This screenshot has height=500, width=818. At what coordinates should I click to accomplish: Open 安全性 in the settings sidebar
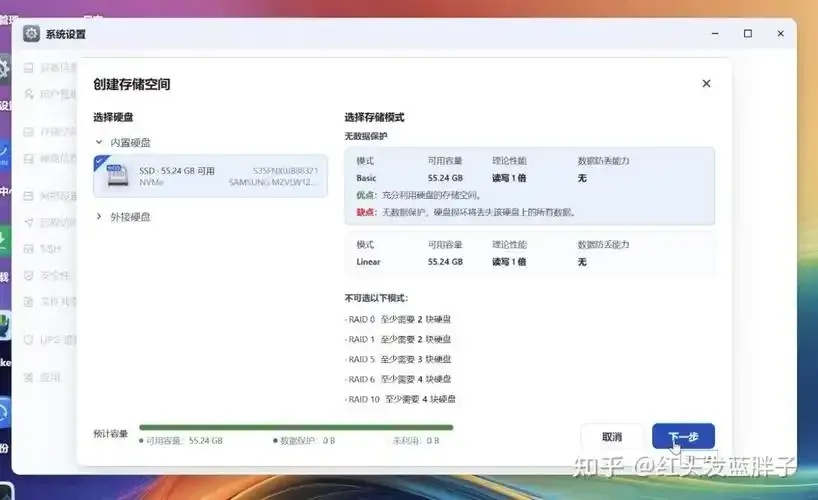(47, 275)
